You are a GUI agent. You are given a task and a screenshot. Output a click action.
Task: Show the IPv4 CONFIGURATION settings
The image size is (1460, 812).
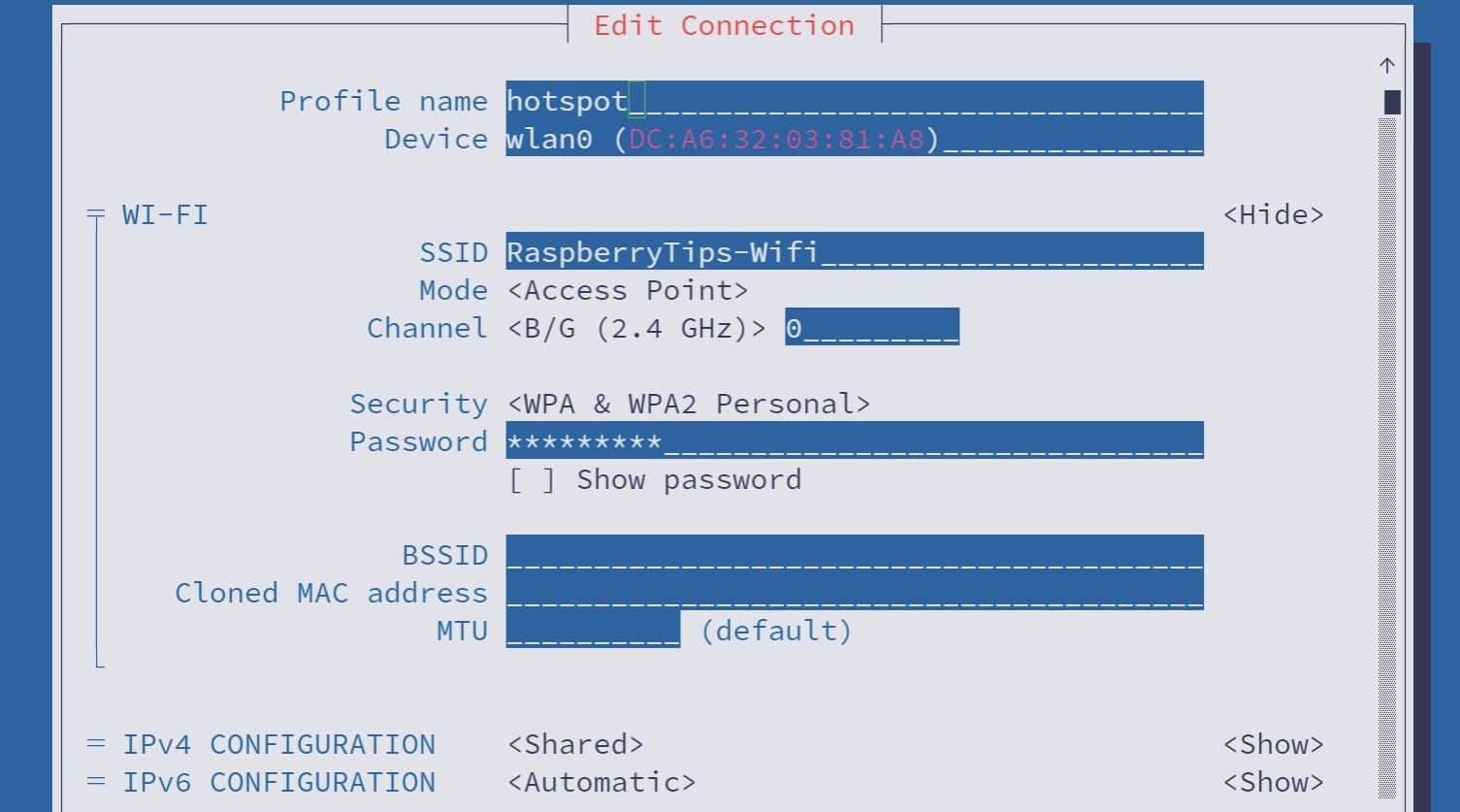pyautogui.click(x=1274, y=743)
